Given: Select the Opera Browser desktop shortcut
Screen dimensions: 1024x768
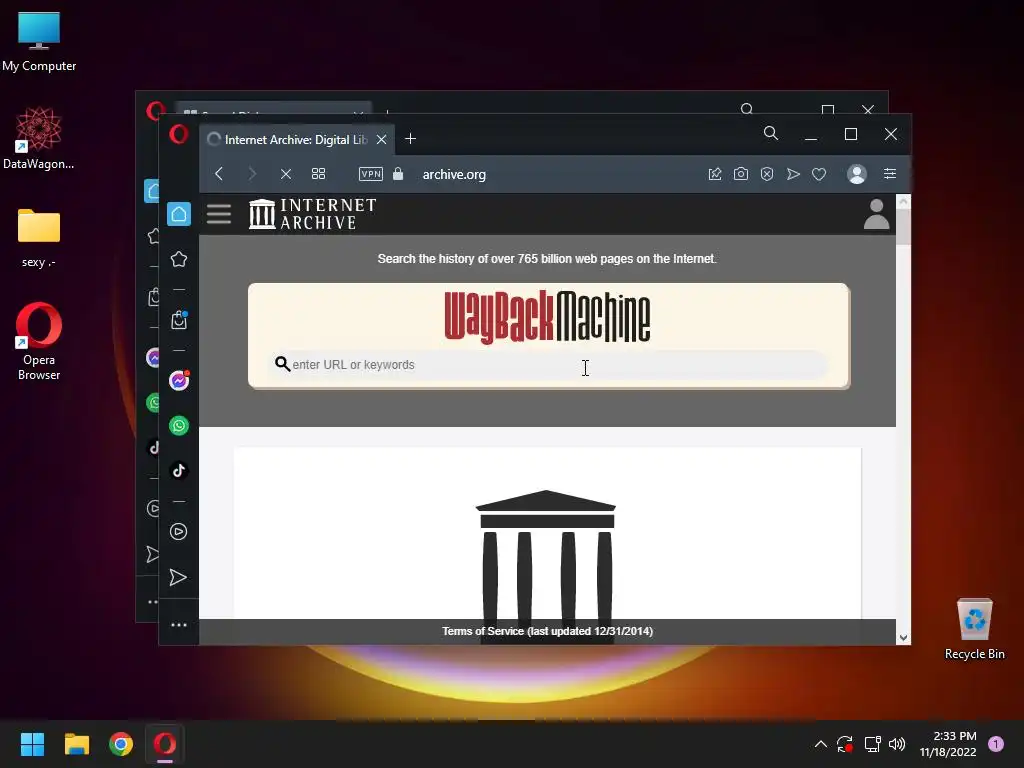Looking at the screenshot, I should (39, 341).
